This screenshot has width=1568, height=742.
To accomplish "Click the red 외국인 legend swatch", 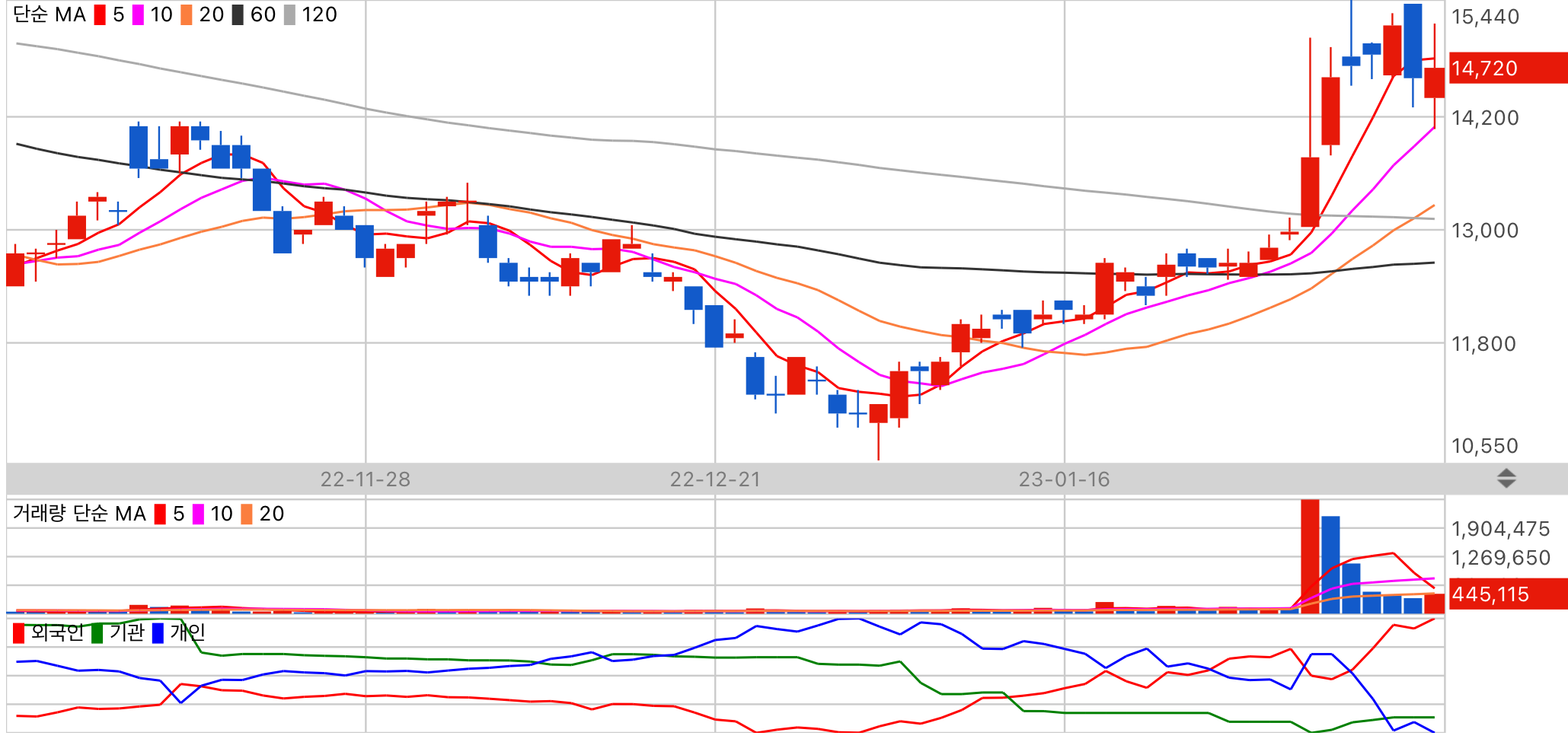I will (x=19, y=633).
